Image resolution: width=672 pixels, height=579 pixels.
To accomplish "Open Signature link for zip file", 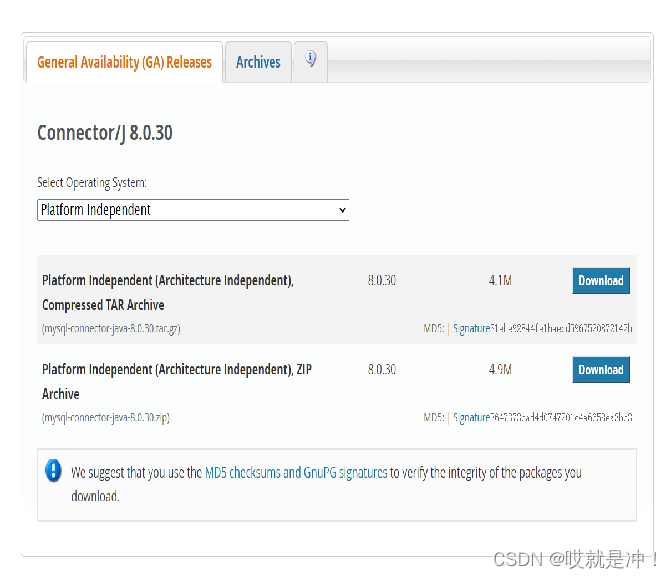I will pos(471,417).
